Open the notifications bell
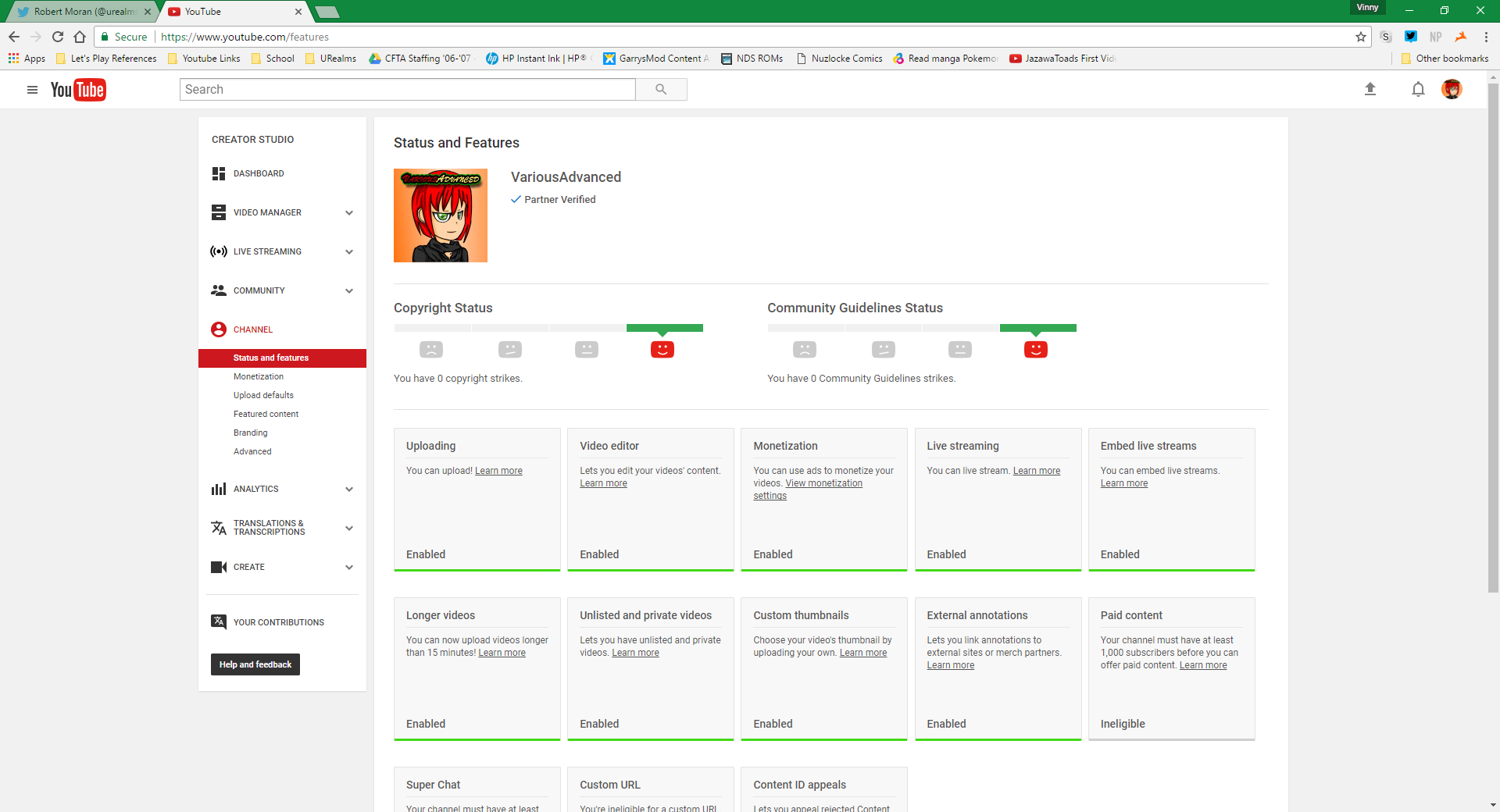This screenshot has width=1500, height=812. coord(1418,90)
